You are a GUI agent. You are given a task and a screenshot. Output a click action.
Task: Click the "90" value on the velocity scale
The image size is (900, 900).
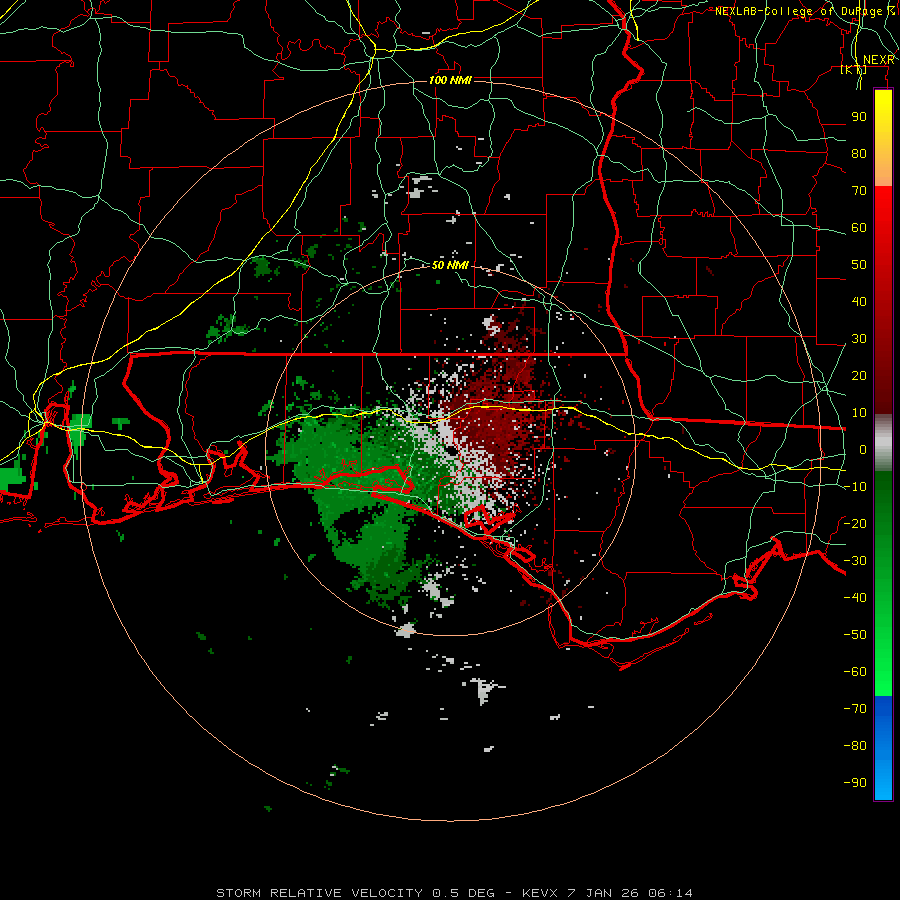click(859, 117)
